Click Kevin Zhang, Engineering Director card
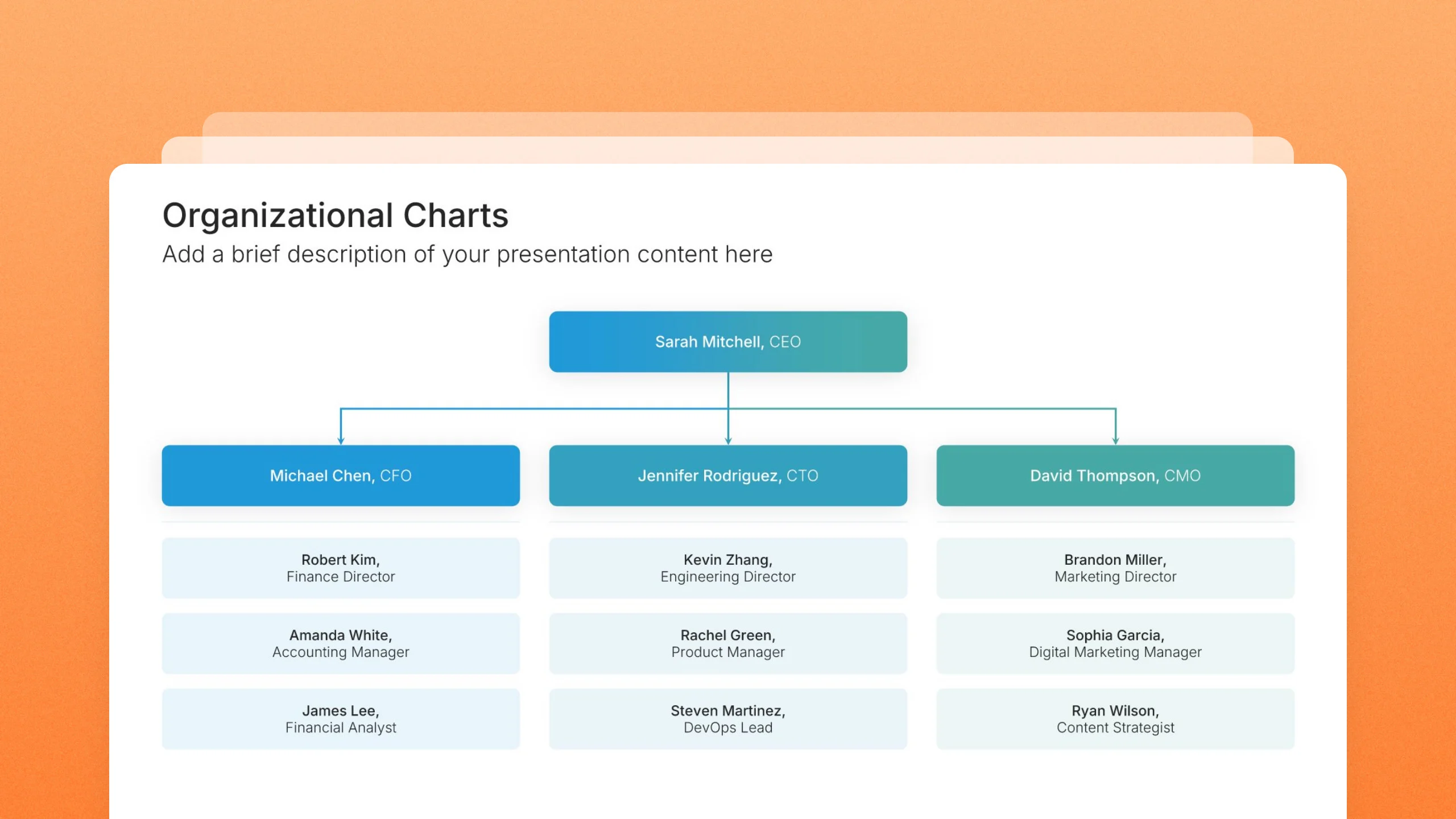Screen dimensions: 1456x819 click(x=728, y=568)
